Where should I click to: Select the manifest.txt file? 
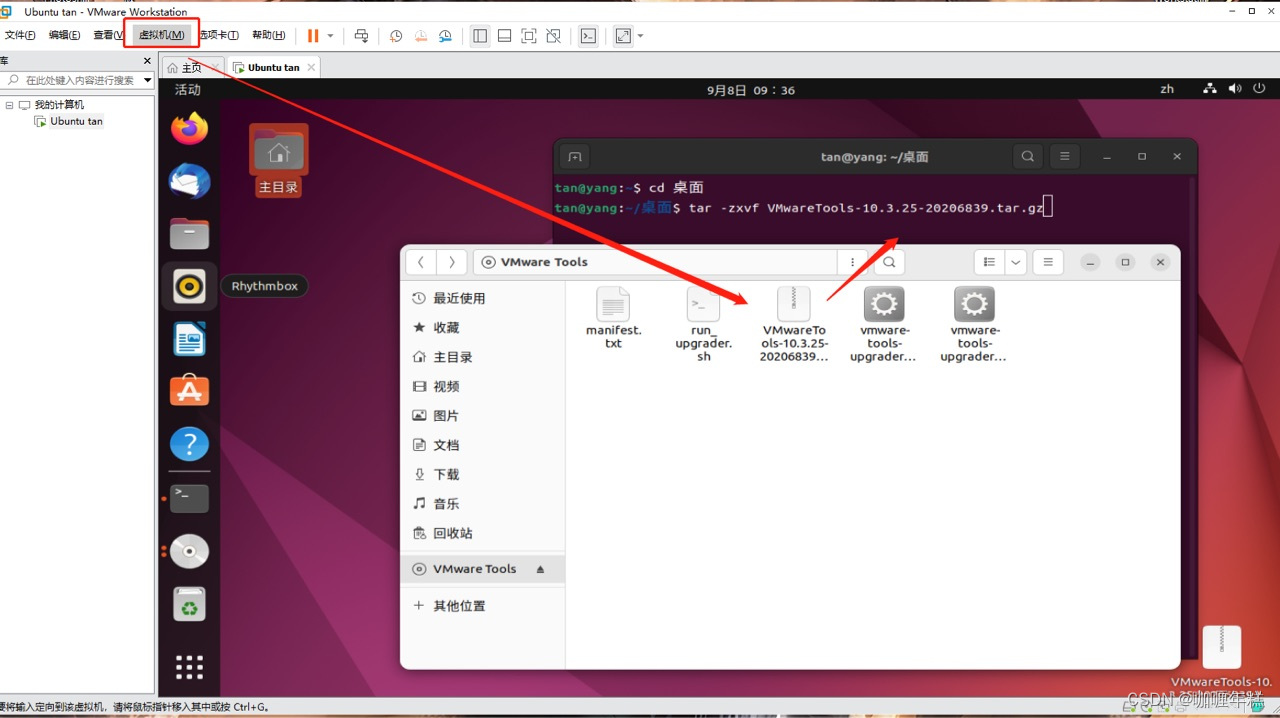(x=613, y=318)
